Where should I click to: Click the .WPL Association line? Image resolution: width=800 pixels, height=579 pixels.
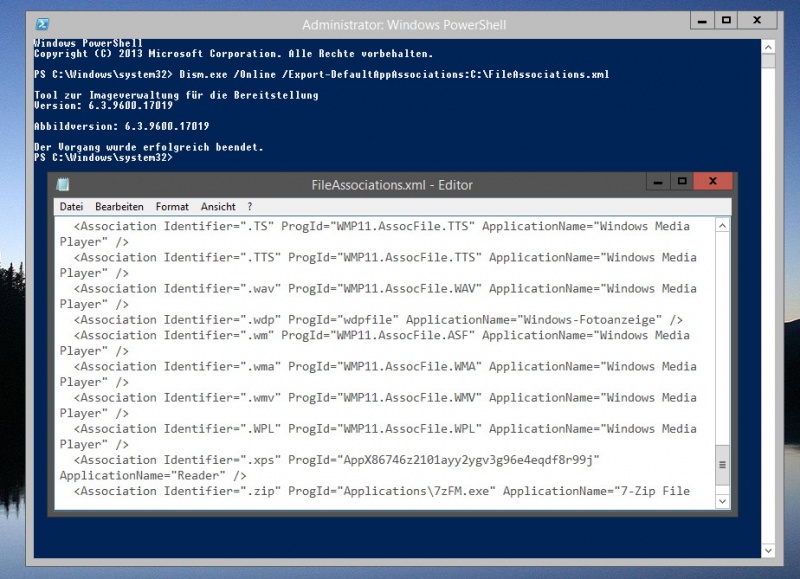point(385,429)
